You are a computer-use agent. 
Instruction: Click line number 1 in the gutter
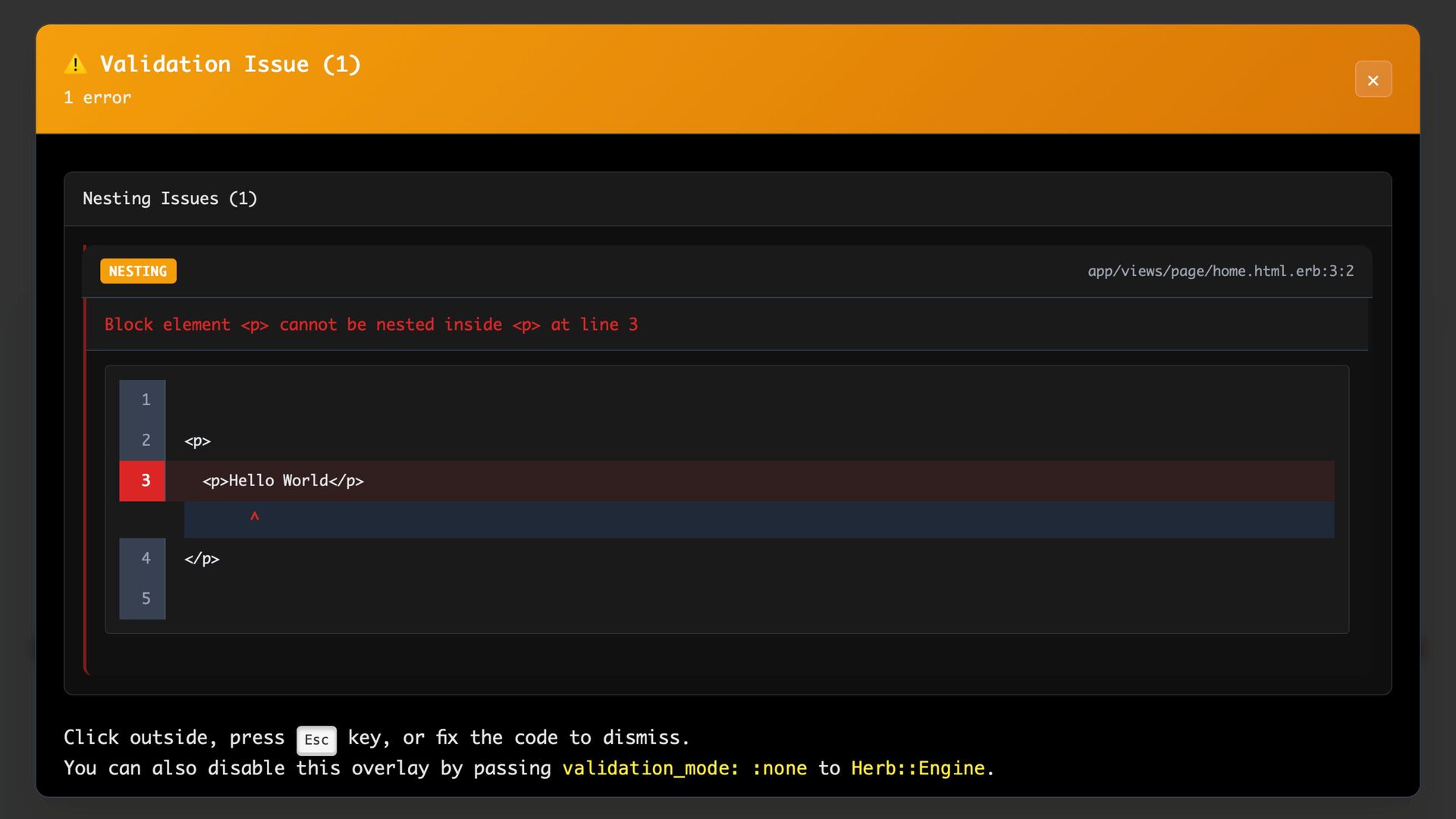[x=146, y=400]
